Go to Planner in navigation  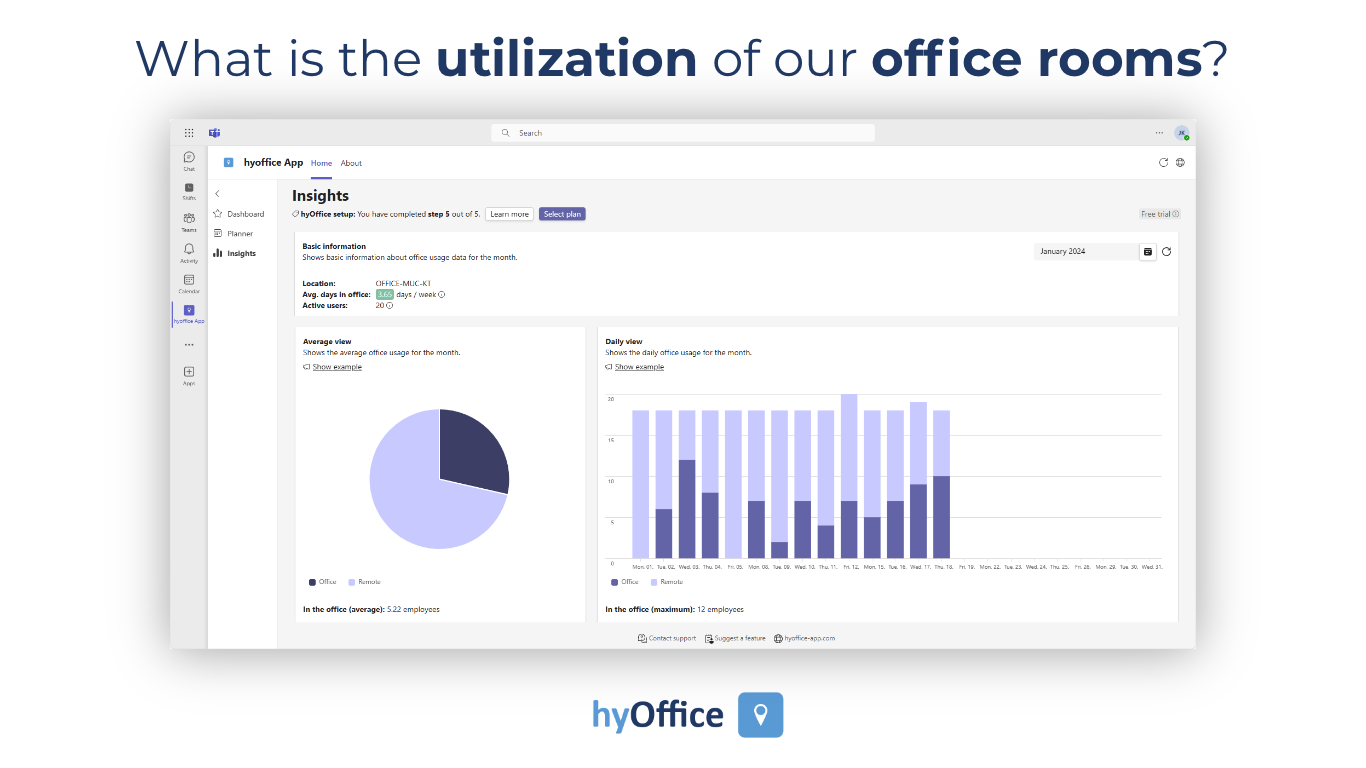click(x=233, y=233)
